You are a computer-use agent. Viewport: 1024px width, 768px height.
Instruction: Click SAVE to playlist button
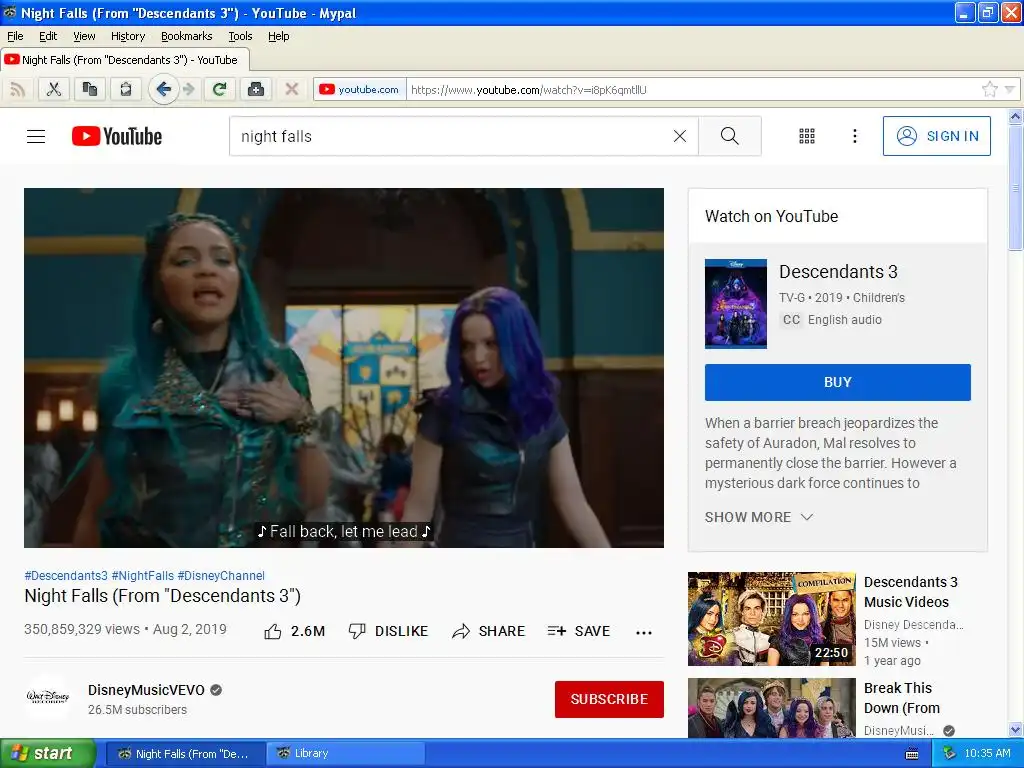click(579, 632)
